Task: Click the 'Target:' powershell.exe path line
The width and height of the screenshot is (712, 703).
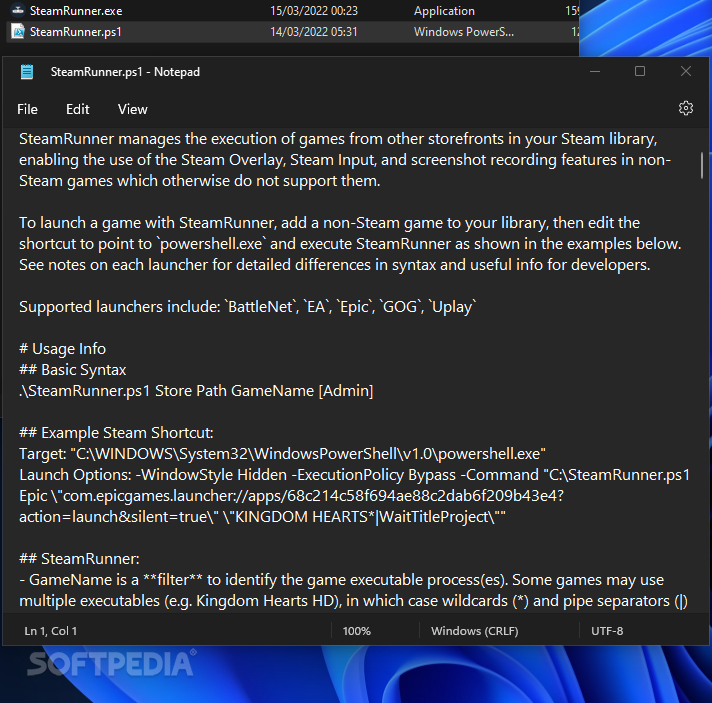Action: 282,454
